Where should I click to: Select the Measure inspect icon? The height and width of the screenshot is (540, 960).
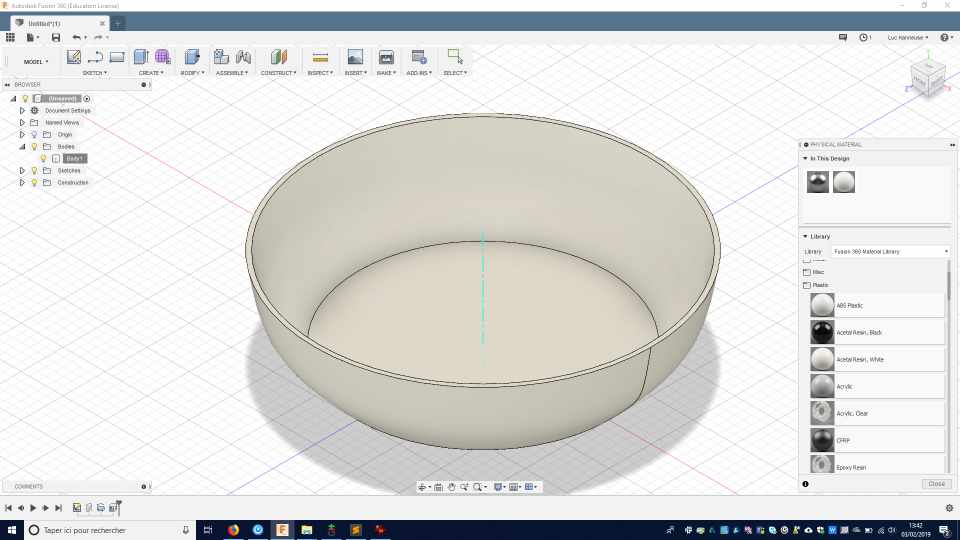point(320,57)
